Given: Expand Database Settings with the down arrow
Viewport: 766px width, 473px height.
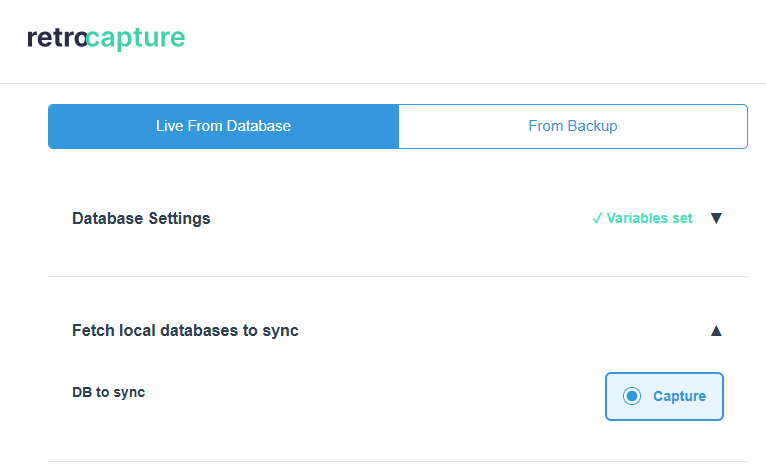Looking at the screenshot, I should [715, 218].
